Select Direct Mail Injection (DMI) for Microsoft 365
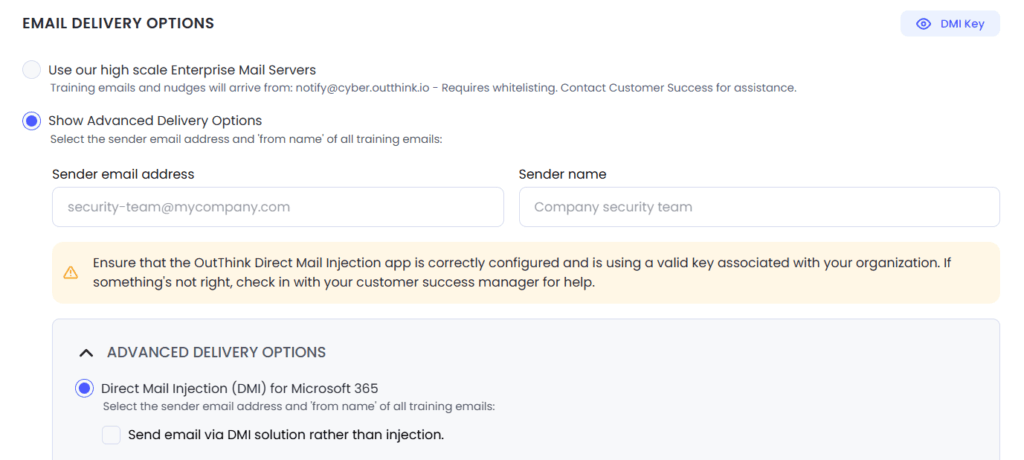Viewport: 1024px width, 460px height. point(84,389)
